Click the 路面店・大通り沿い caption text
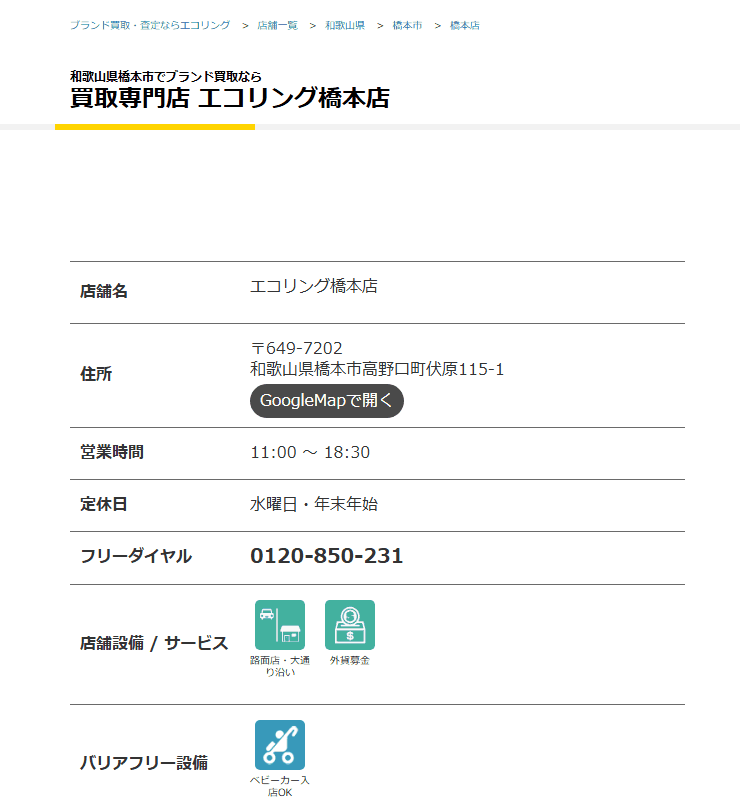Screen dimensions: 740x800 pyautogui.click(x=280, y=666)
